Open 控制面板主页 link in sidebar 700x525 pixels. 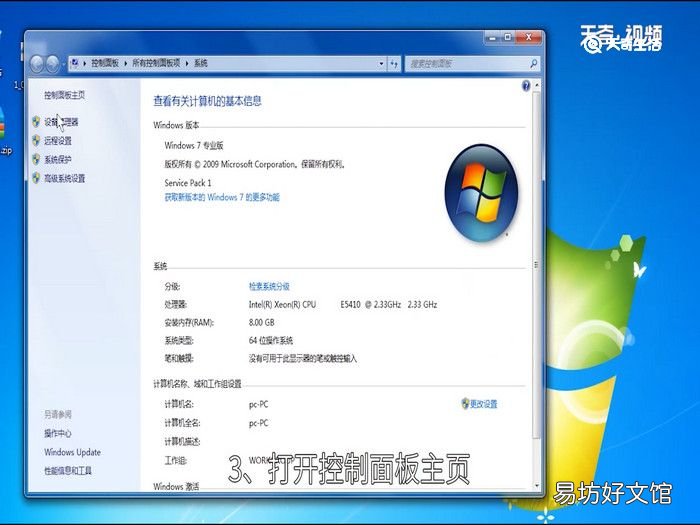pyautogui.click(x=64, y=95)
